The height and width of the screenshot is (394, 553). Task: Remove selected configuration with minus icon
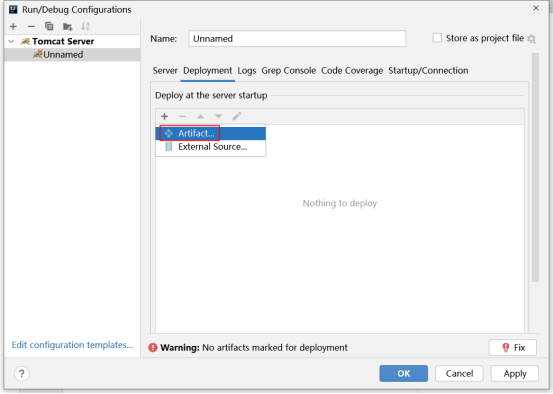click(x=31, y=26)
